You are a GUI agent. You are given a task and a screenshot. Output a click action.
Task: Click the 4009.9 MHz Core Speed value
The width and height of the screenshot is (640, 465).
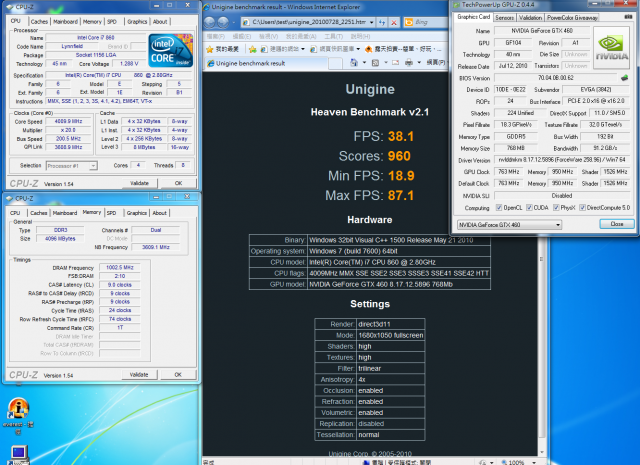[68, 122]
